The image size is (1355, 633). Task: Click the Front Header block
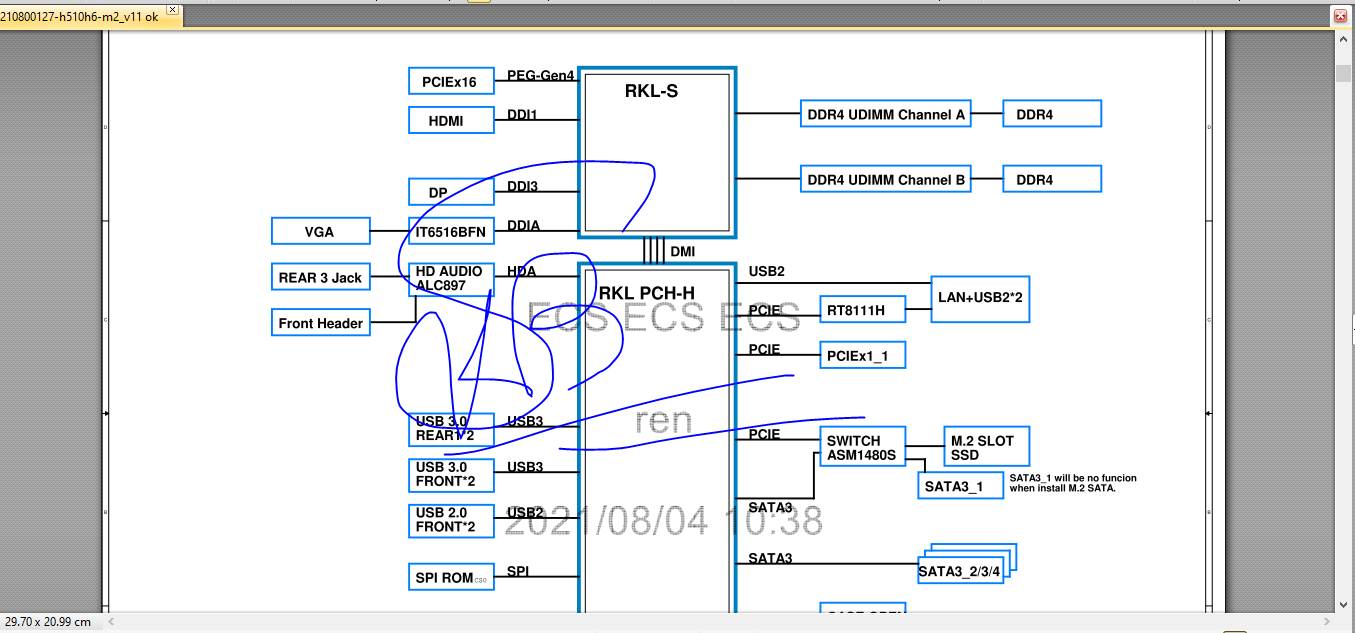[x=320, y=323]
